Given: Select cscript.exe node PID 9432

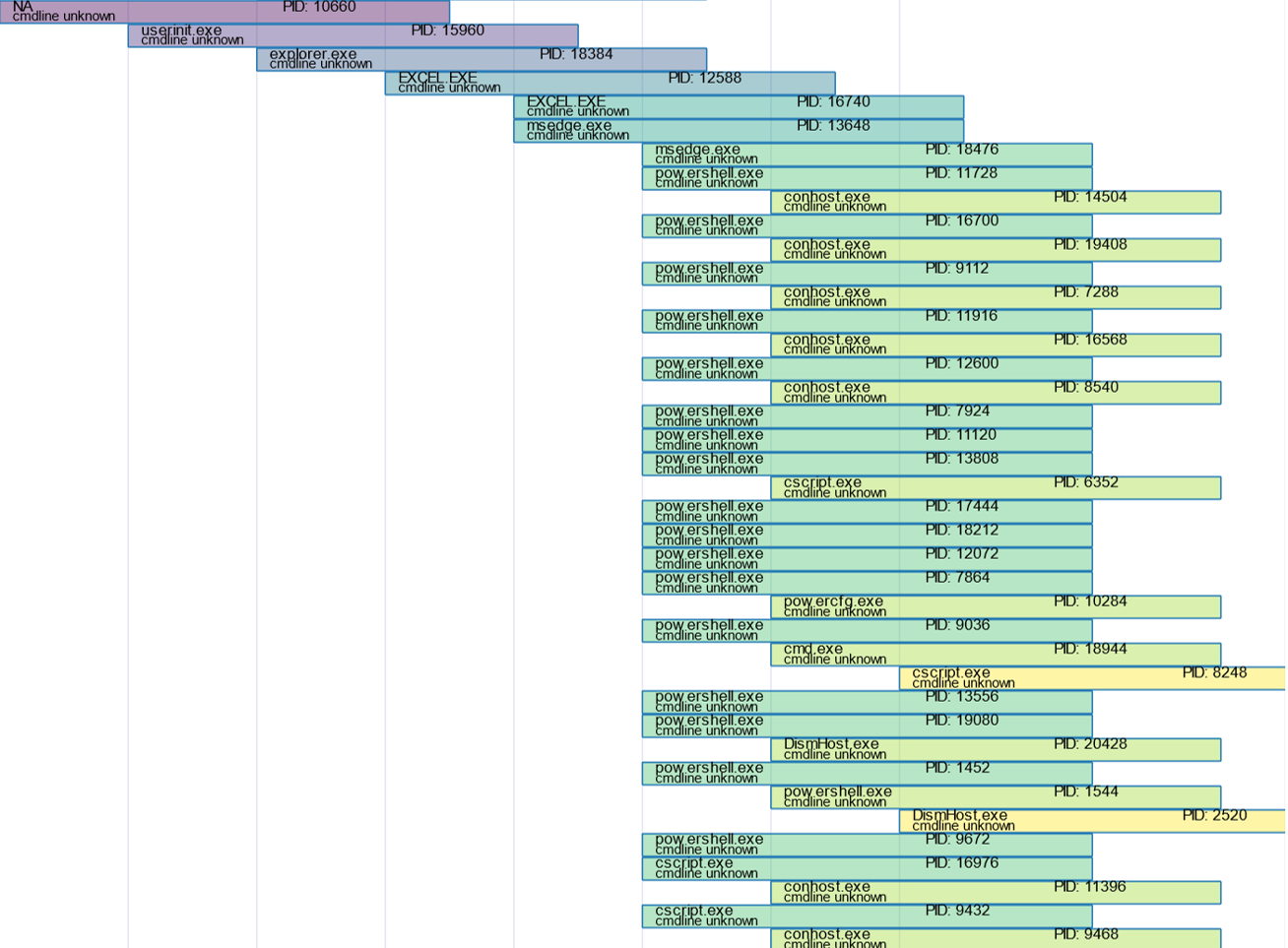Looking at the screenshot, I should pos(867,916).
